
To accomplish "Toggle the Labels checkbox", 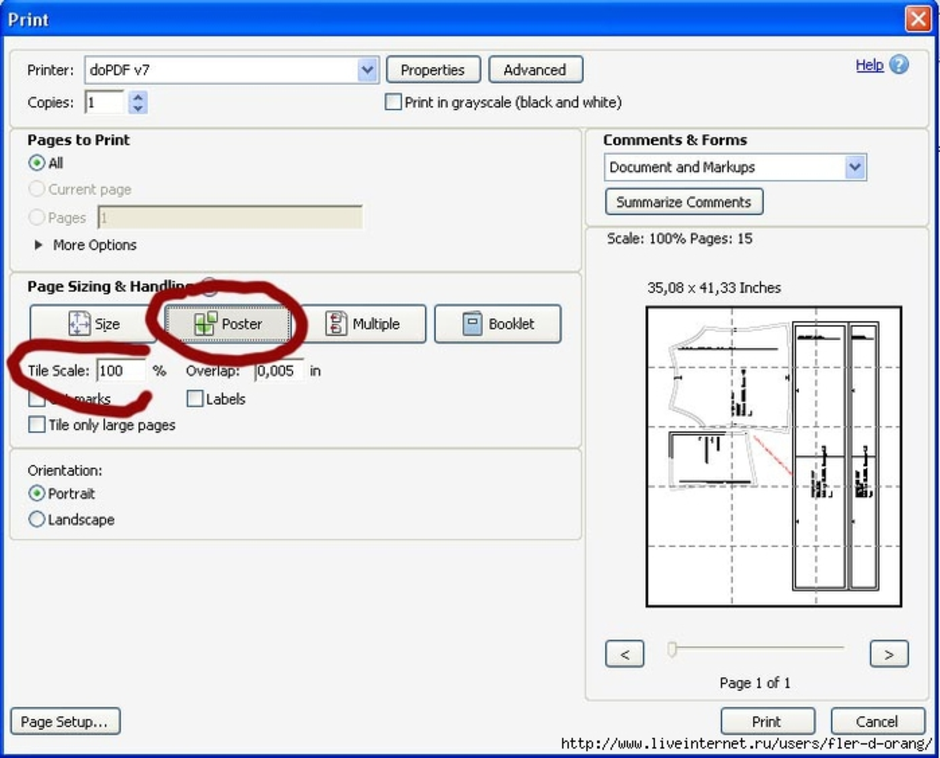I will click(x=195, y=399).
